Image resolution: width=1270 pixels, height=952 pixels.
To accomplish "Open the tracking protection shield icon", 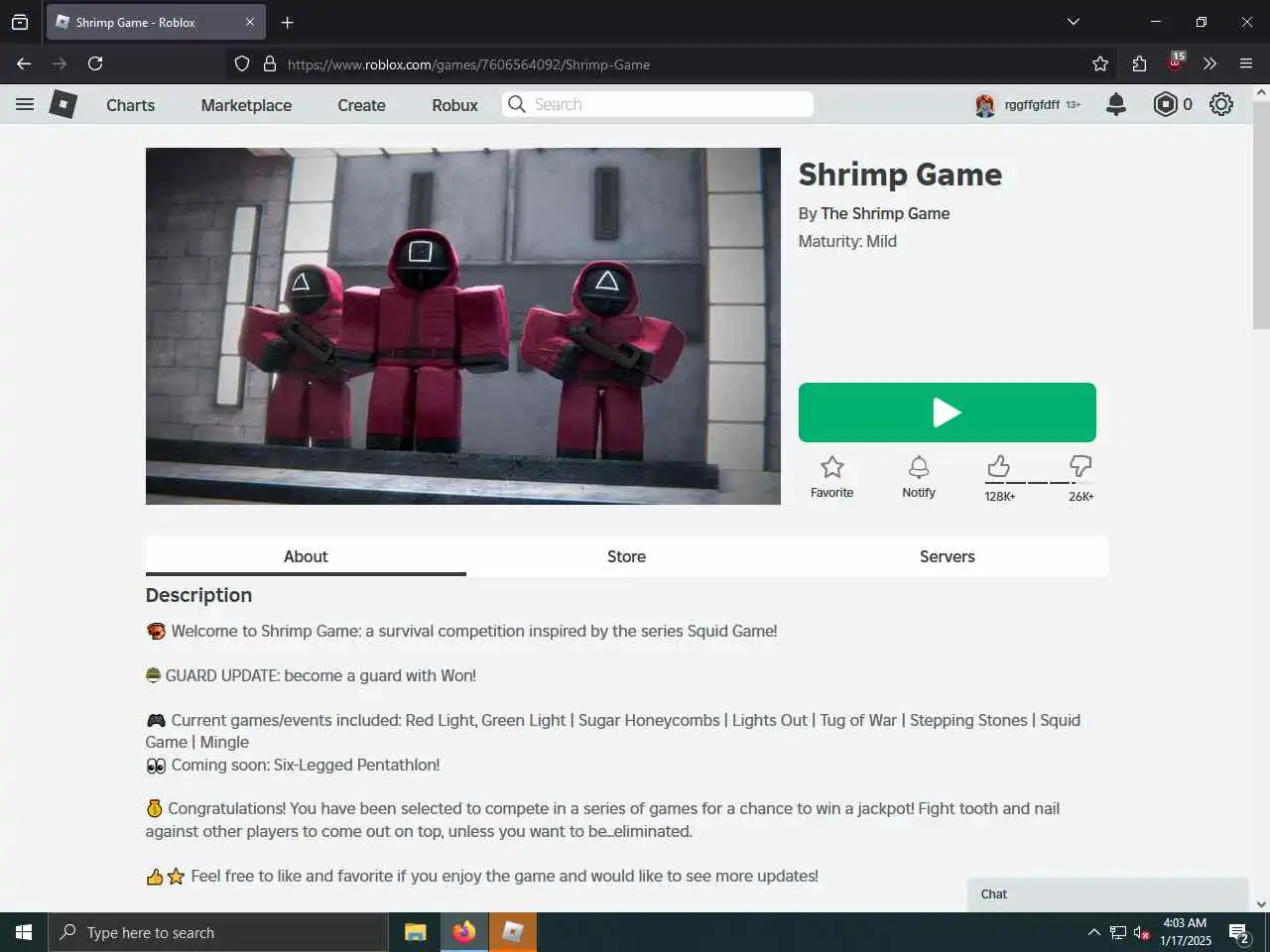I will pos(242,63).
